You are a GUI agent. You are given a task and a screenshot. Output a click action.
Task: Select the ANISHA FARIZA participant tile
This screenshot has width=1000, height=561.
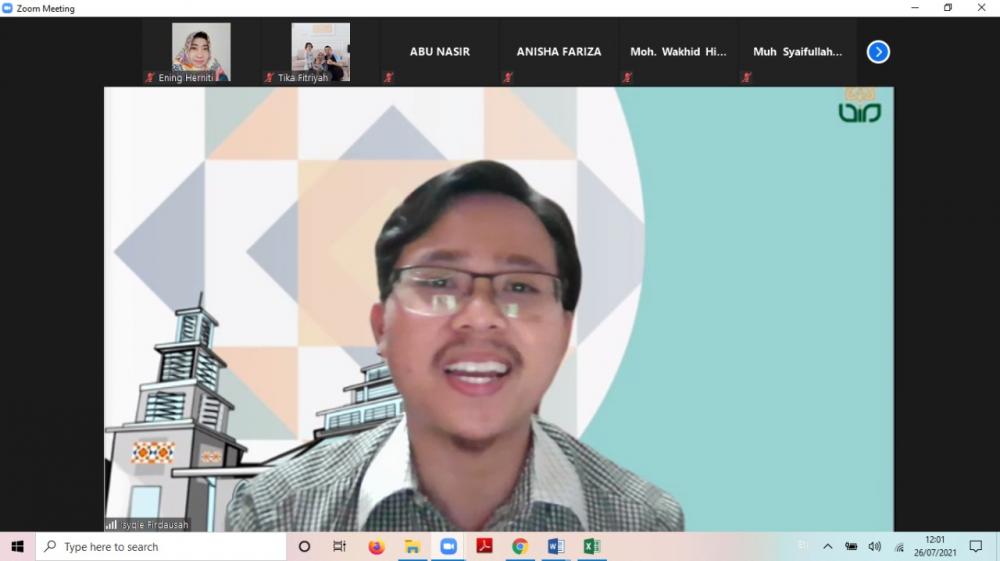(559, 52)
